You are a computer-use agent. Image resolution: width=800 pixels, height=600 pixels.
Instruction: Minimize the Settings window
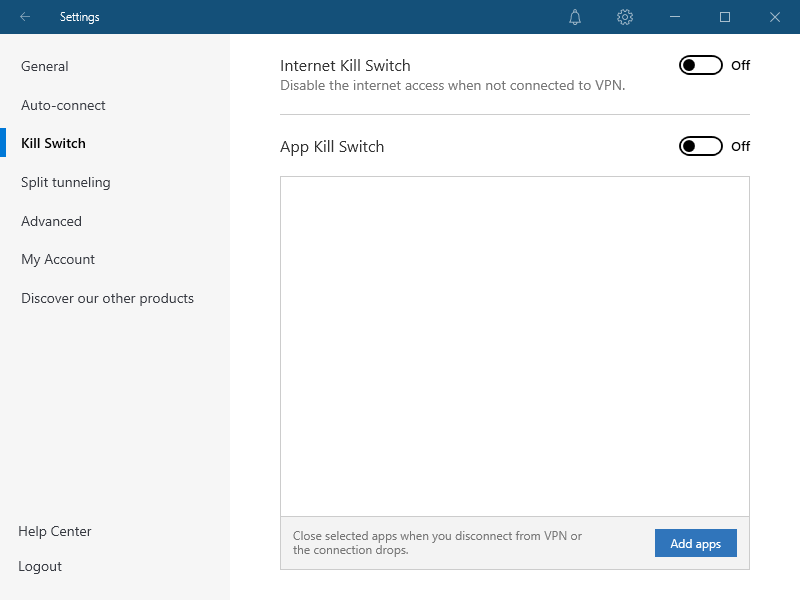tap(675, 17)
